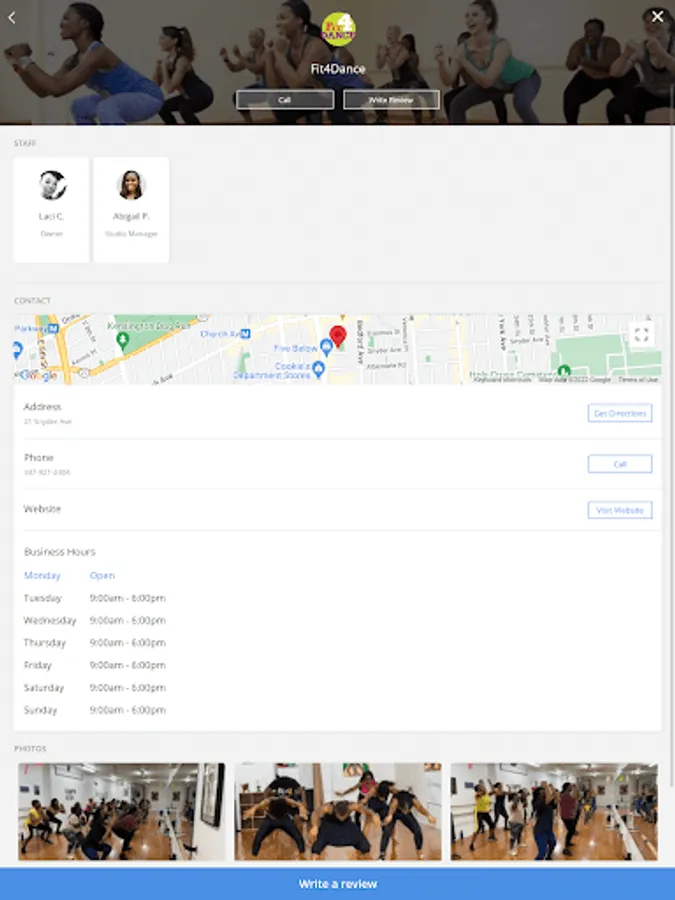Open first studio photo thumbnail
Viewport: 675px width, 900px height.
[x=122, y=812]
